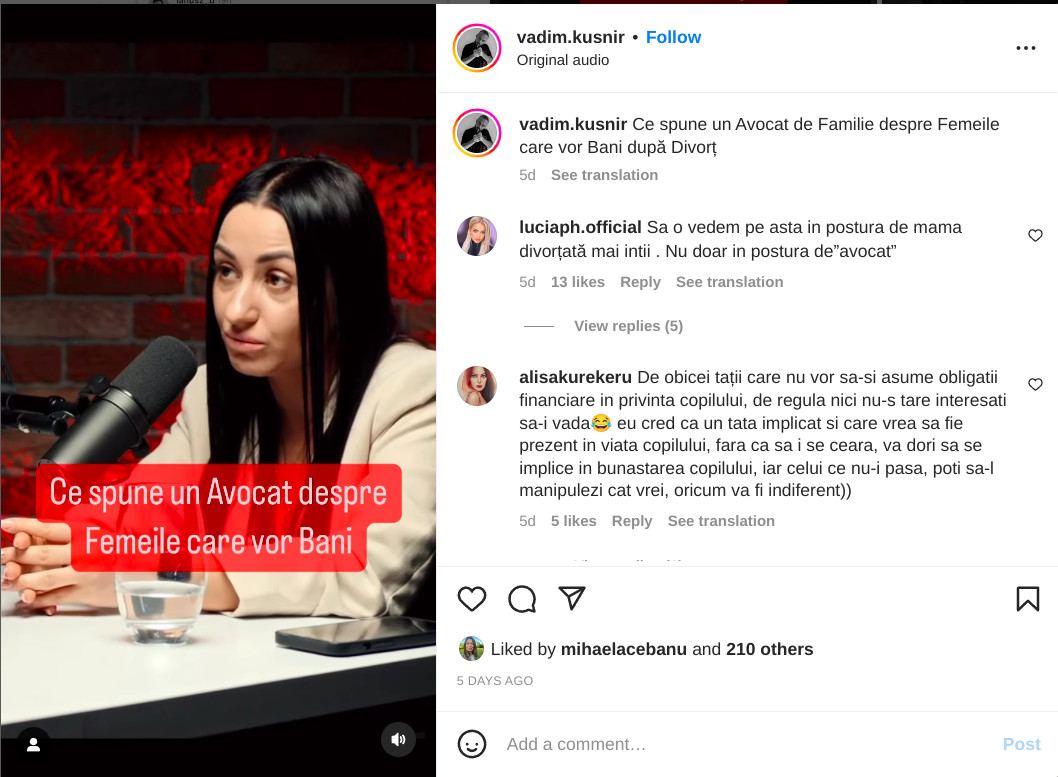Show tagged people icon on video

[33, 744]
